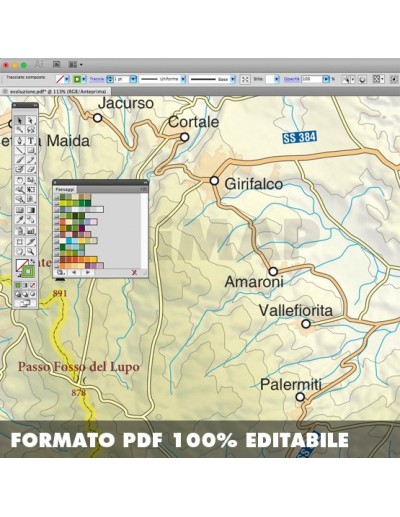Open stroke color dropdown in control bar
400x517 pixels.
84,79
